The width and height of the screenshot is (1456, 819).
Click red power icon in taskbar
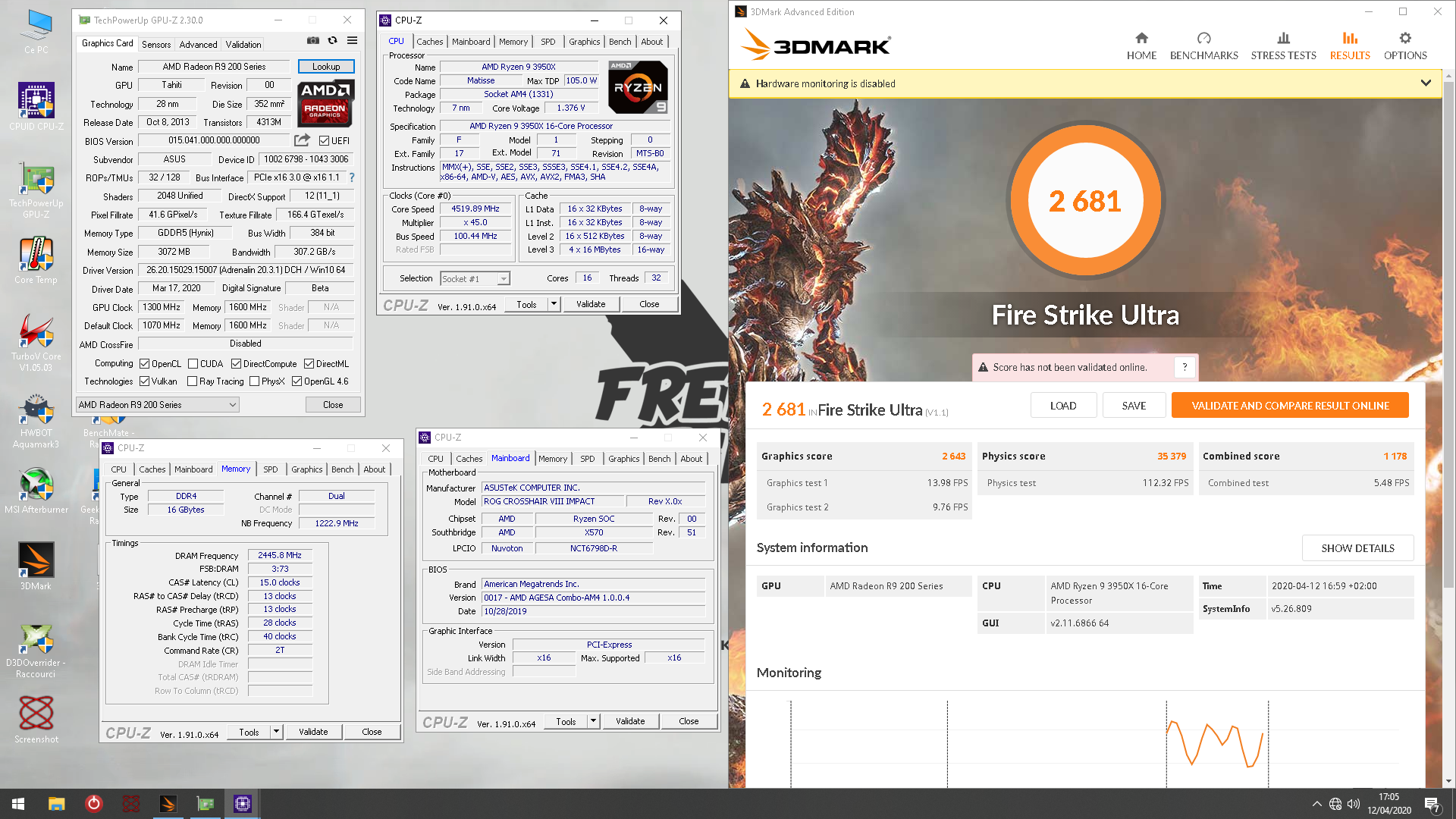click(x=93, y=804)
